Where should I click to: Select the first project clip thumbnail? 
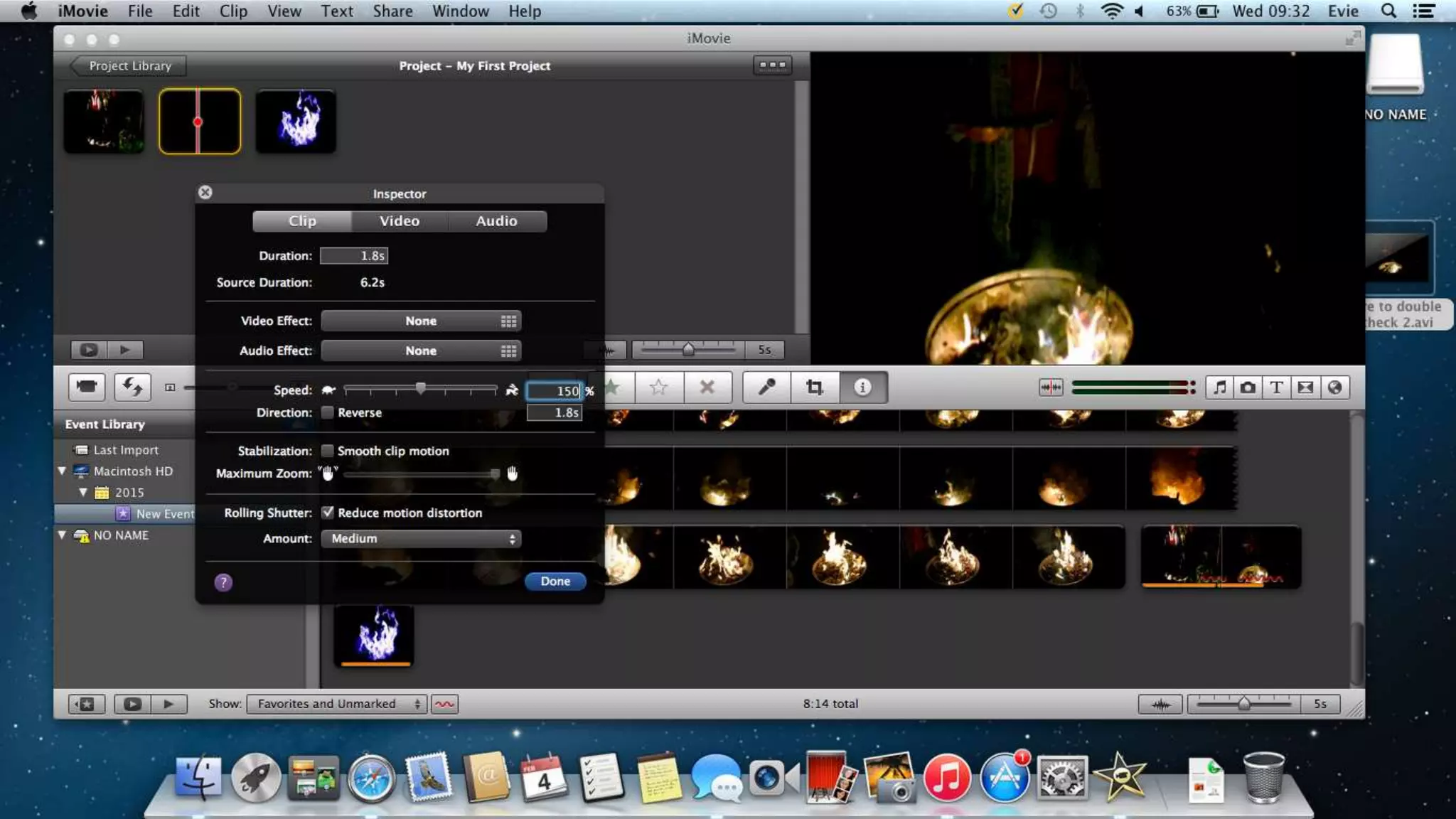click(104, 122)
